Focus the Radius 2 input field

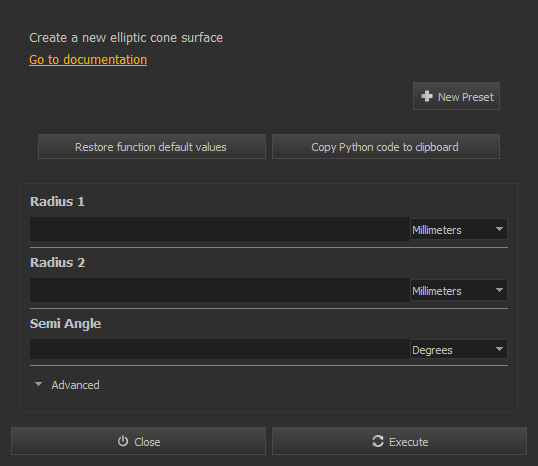point(220,290)
